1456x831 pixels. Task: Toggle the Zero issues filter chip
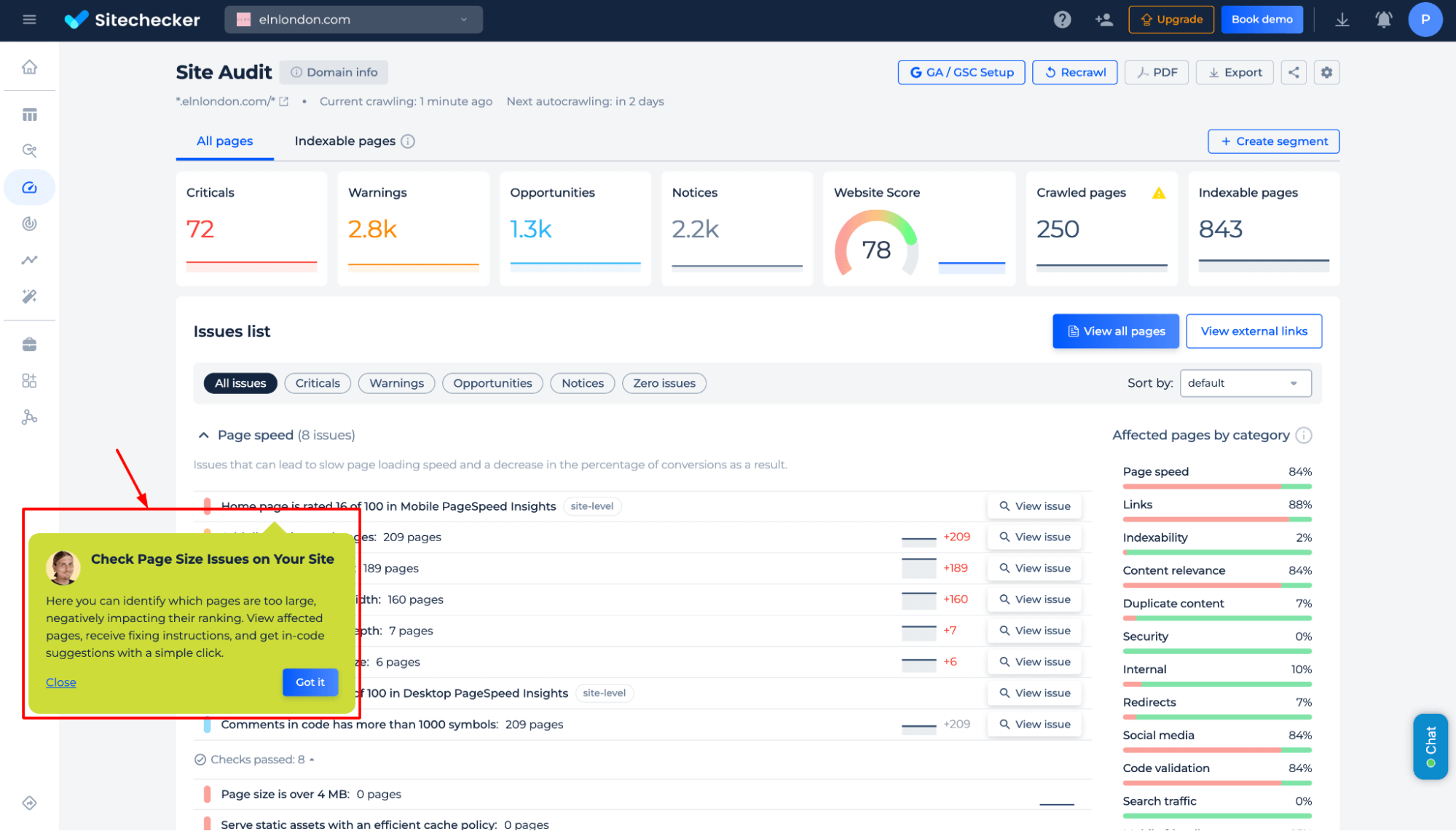pyautogui.click(x=664, y=382)
